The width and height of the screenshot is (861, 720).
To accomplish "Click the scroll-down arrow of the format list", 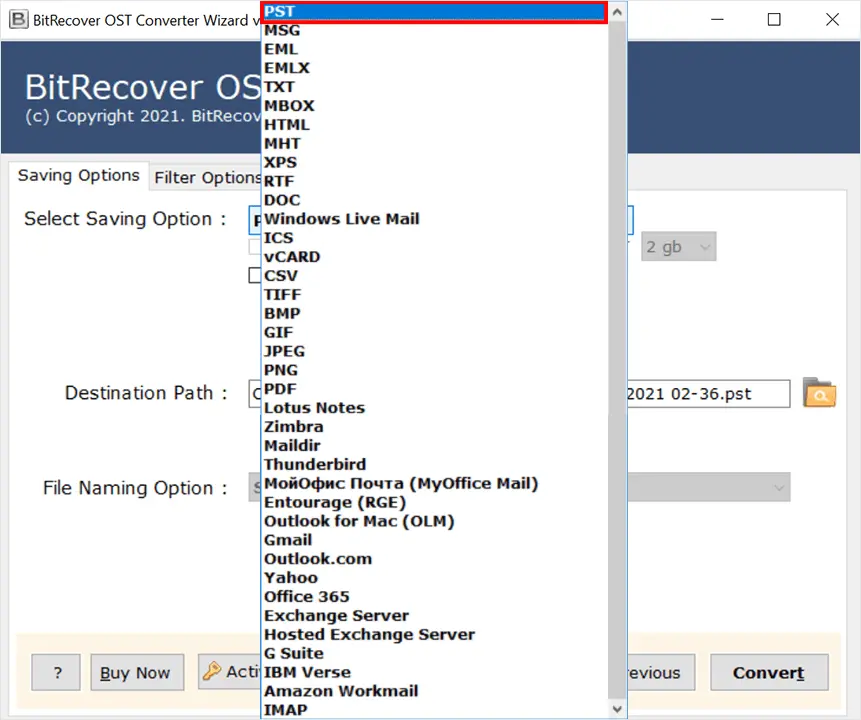I will (616, 708).
